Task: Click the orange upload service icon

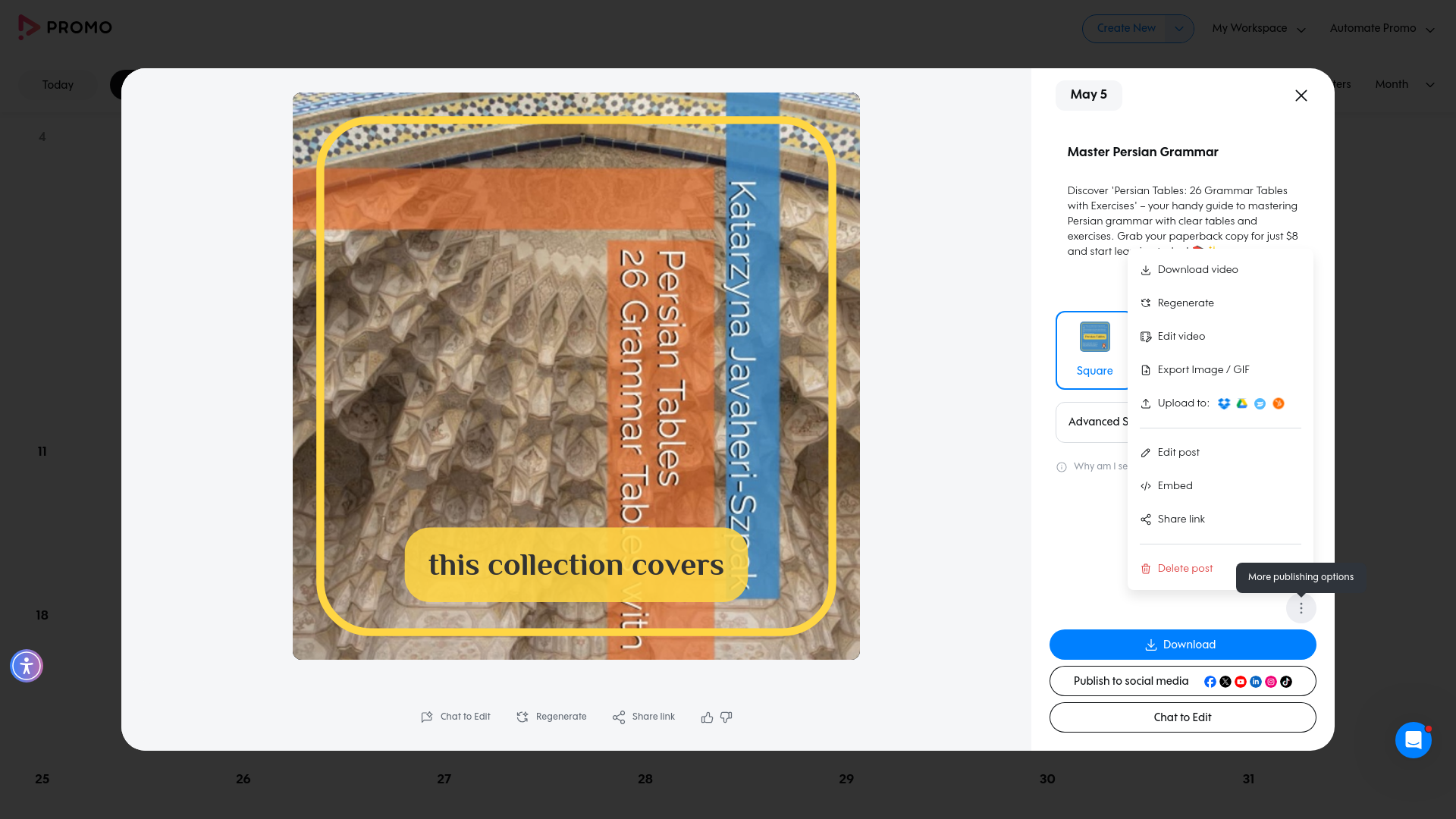Action: point(1279,403)
